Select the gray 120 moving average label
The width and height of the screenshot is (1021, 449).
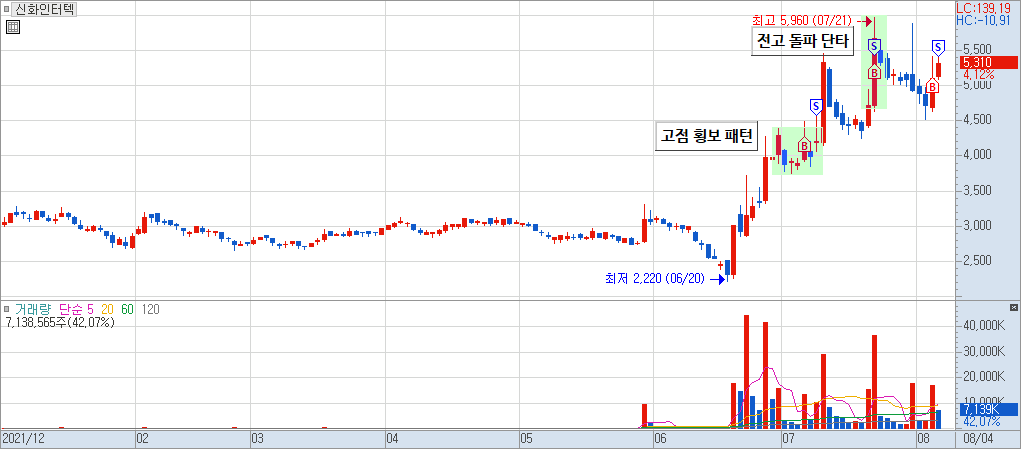click(150, 309)
